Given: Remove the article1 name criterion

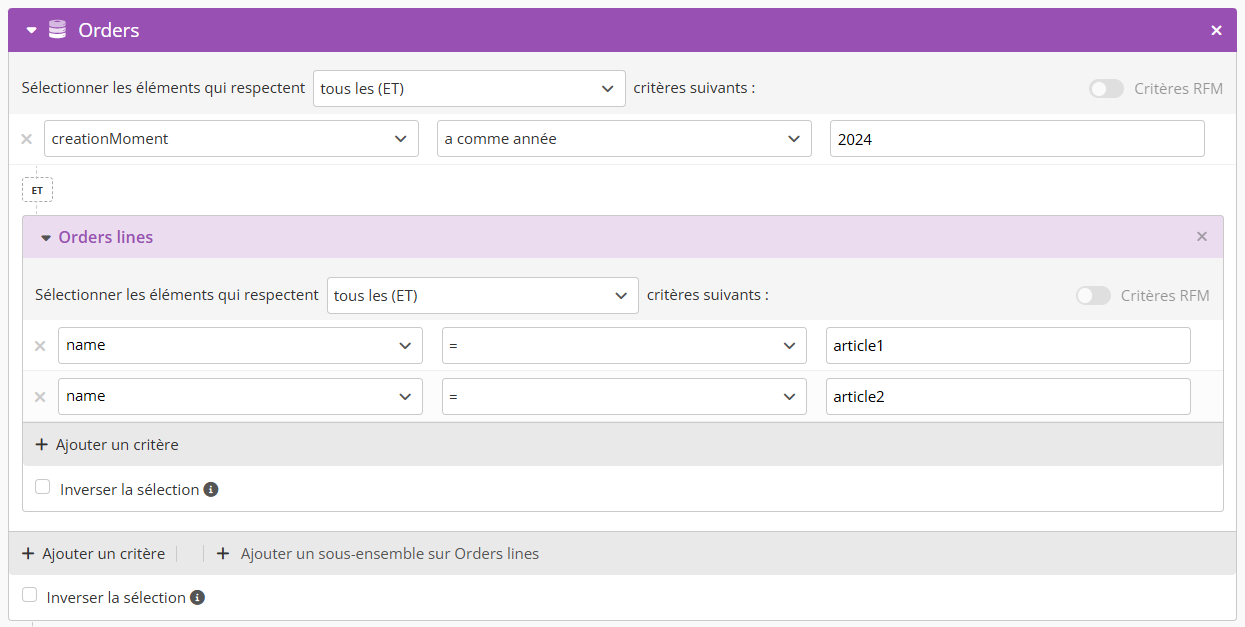Looking at the screenshot, I should click(x=40, y=346).
